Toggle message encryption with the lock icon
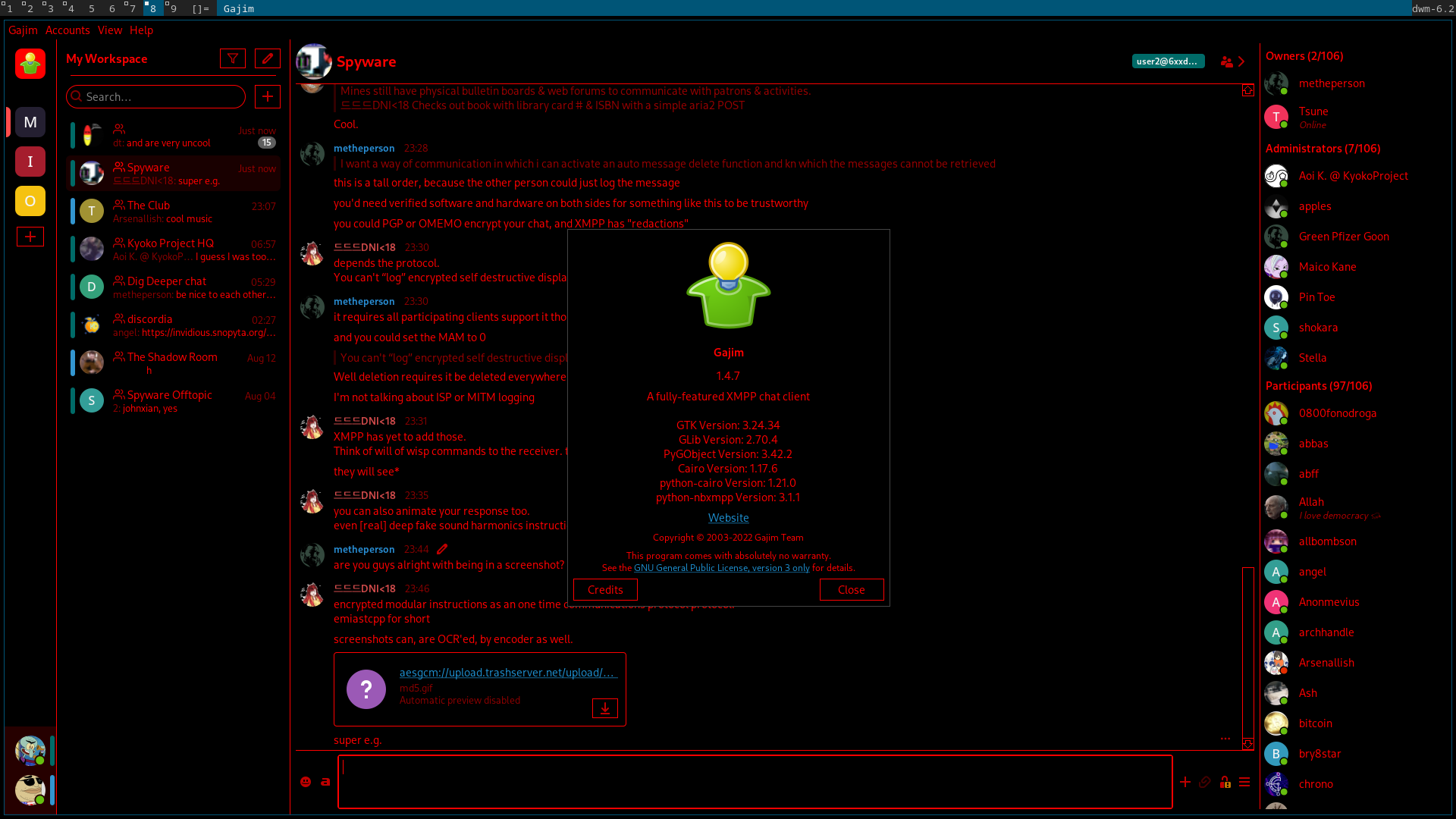The height and width of the screenshot is (819, 1456). [1225, 782]
